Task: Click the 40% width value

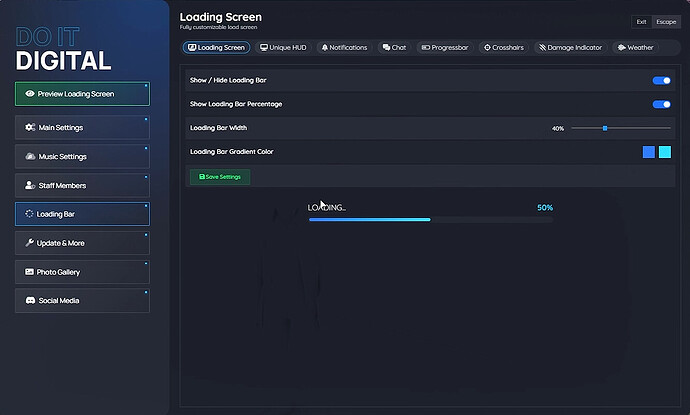Action: 558,129
